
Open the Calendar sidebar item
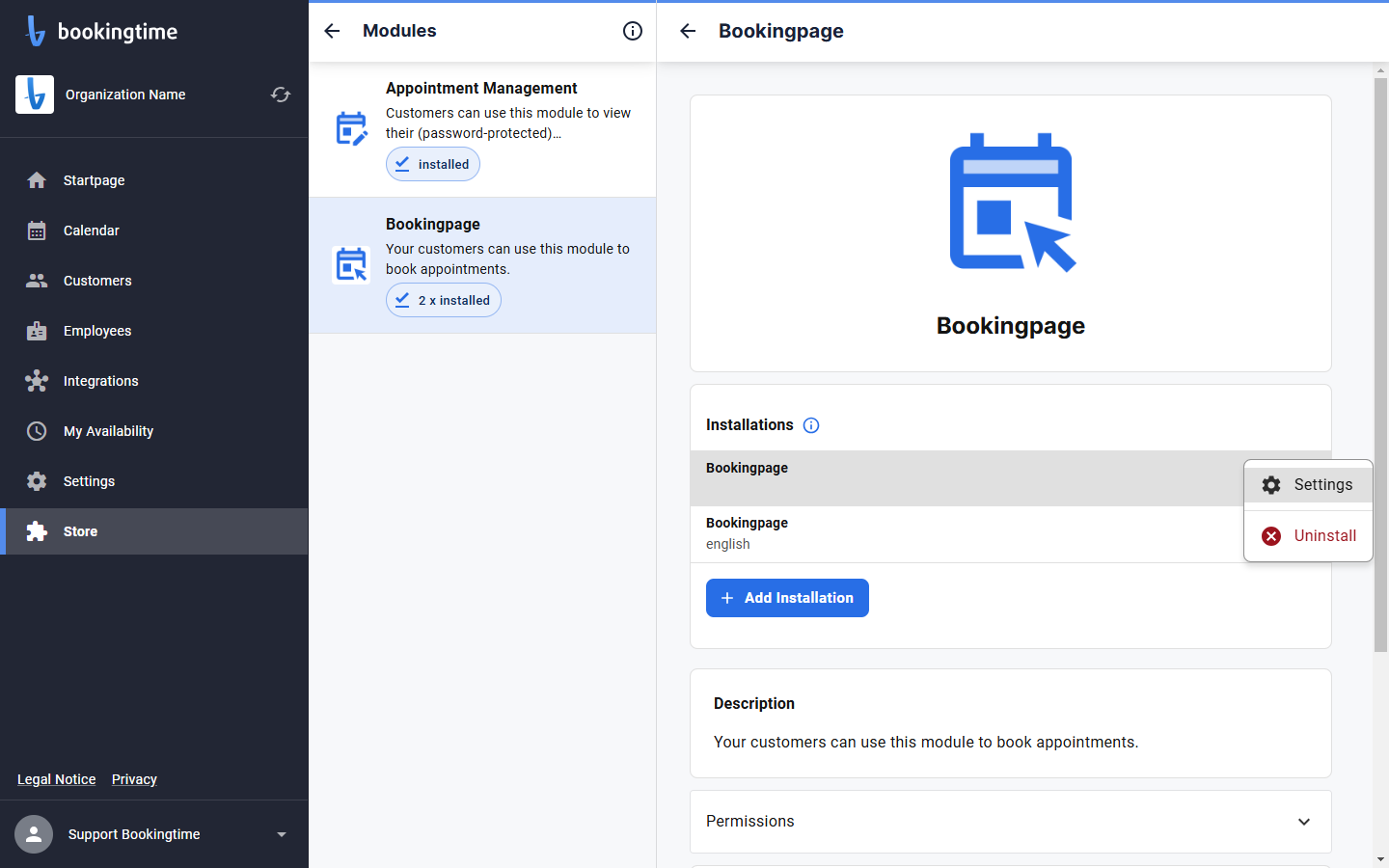click(154, 231)
